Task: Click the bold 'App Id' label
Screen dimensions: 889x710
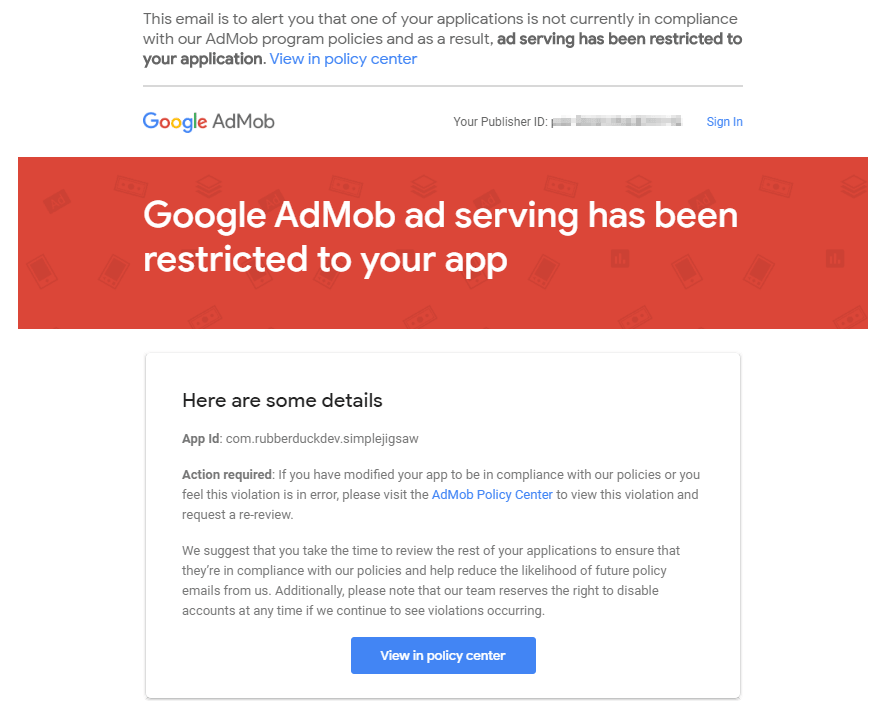Action: (201, 438)
